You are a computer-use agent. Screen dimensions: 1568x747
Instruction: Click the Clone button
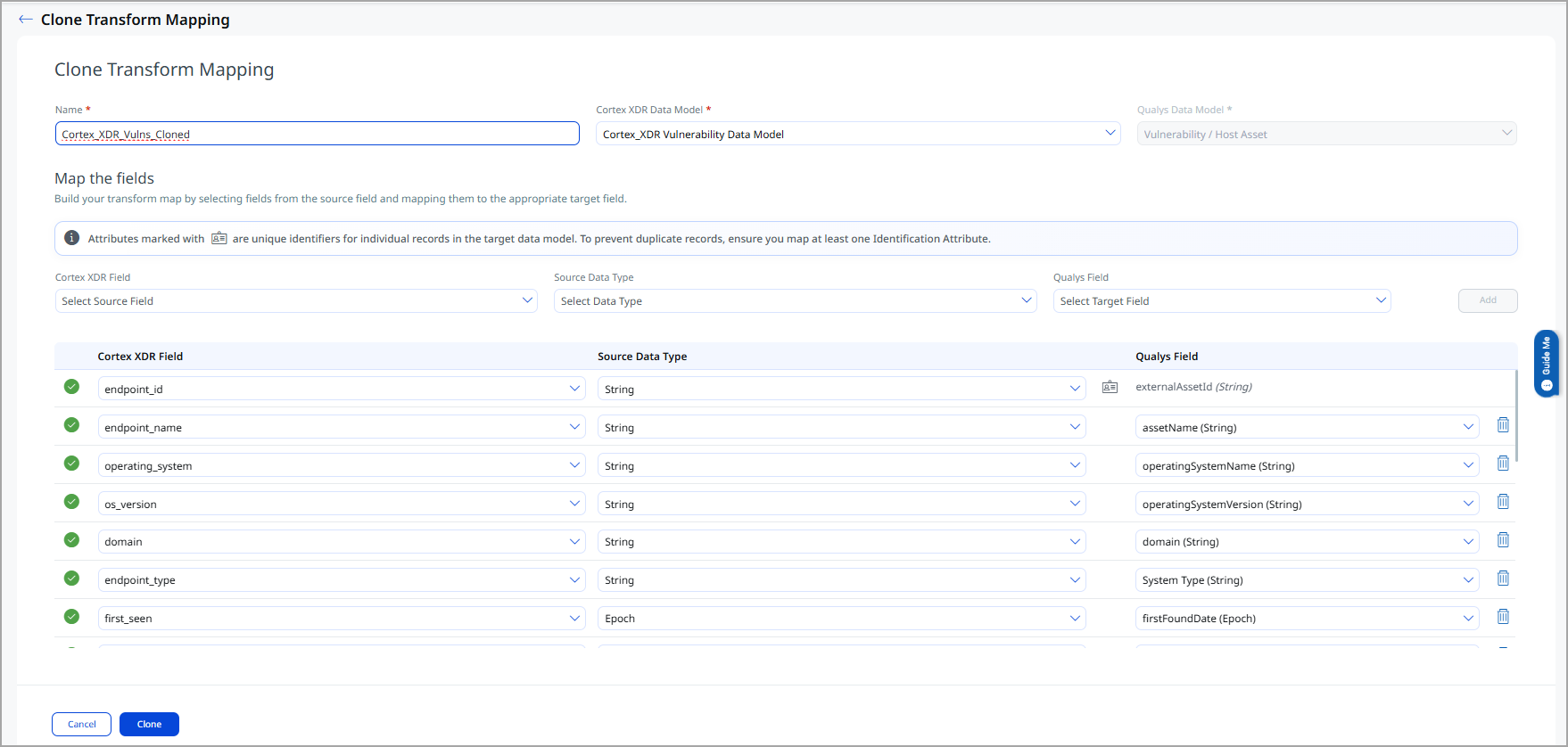point(149,724)
